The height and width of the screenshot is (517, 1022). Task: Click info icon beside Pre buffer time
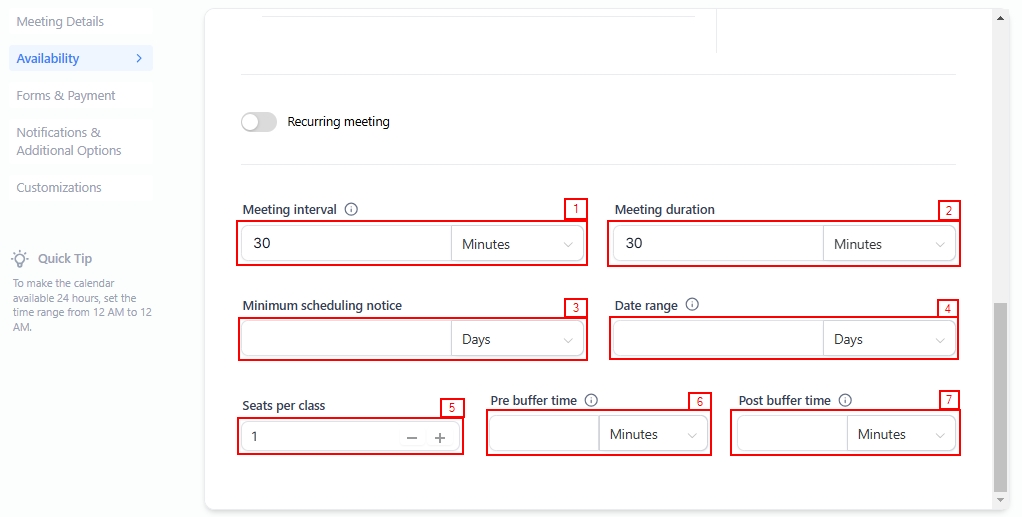(591, 400)
